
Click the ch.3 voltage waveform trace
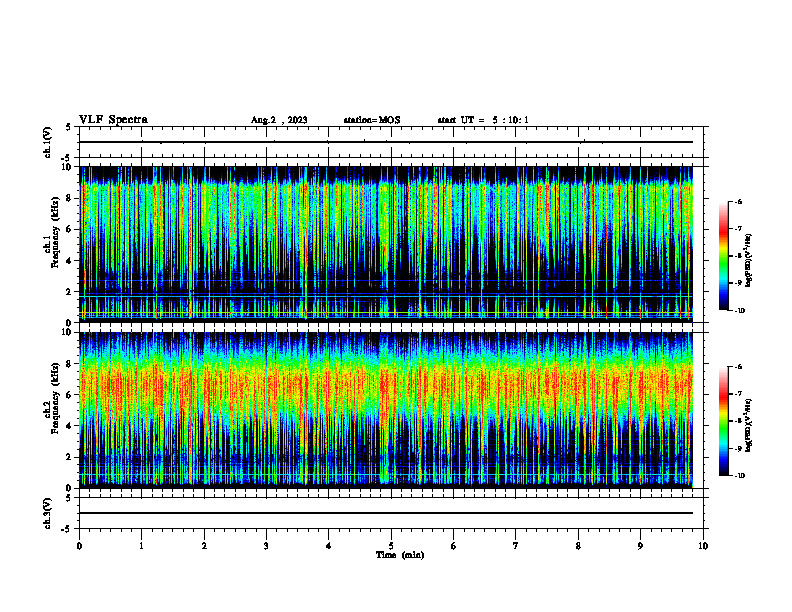tap(386, 513)
